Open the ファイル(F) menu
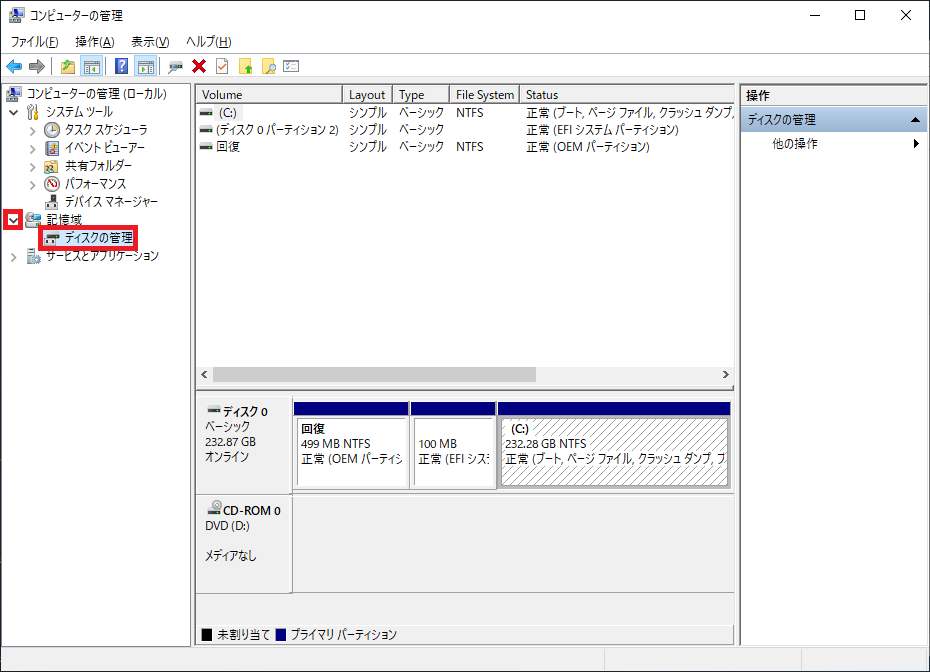930x672 pixels. click(x=34, y=42)
